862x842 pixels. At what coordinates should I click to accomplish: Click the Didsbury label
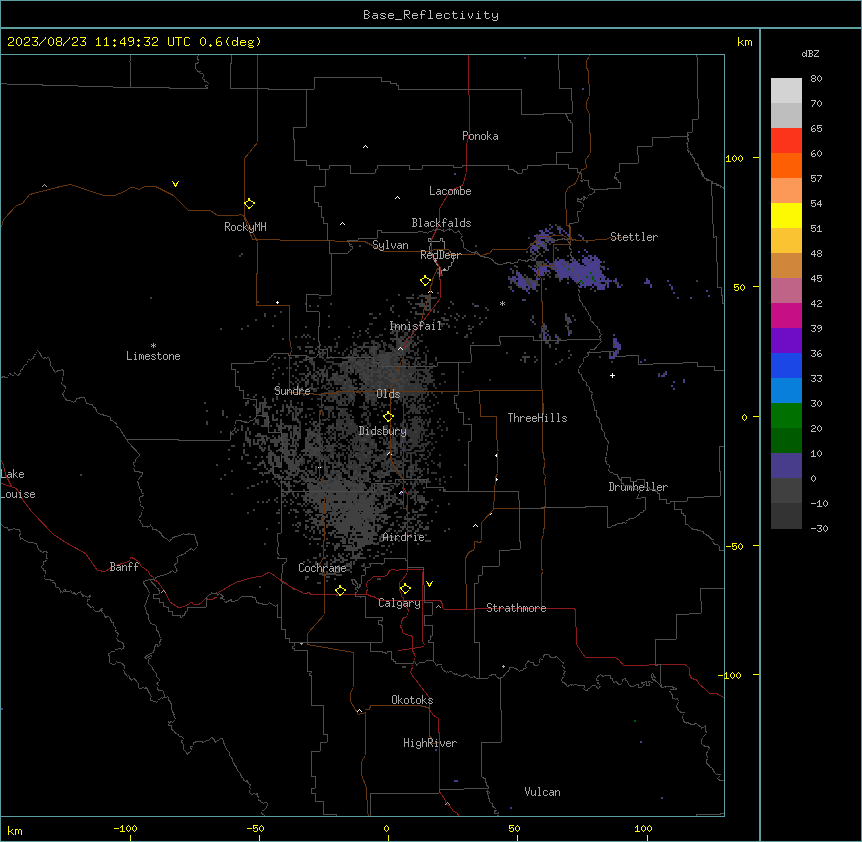click(x=383, y=431)
